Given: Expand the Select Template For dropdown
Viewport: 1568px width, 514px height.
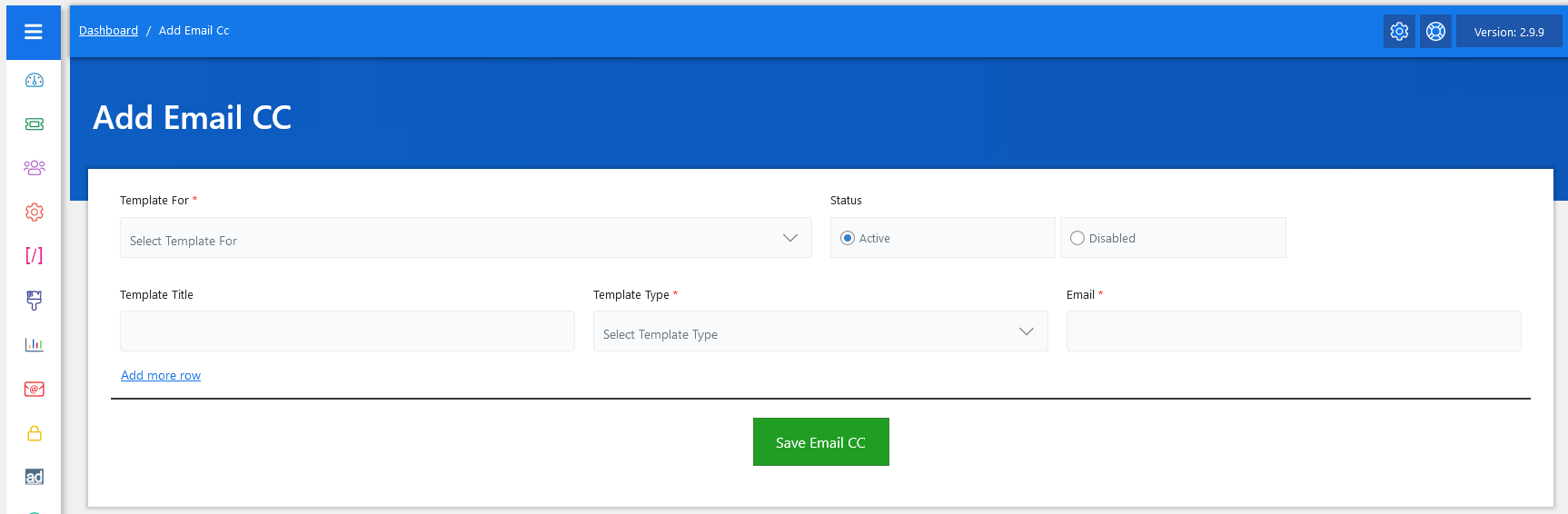Looking at the screenshot, I should (465, 238).
